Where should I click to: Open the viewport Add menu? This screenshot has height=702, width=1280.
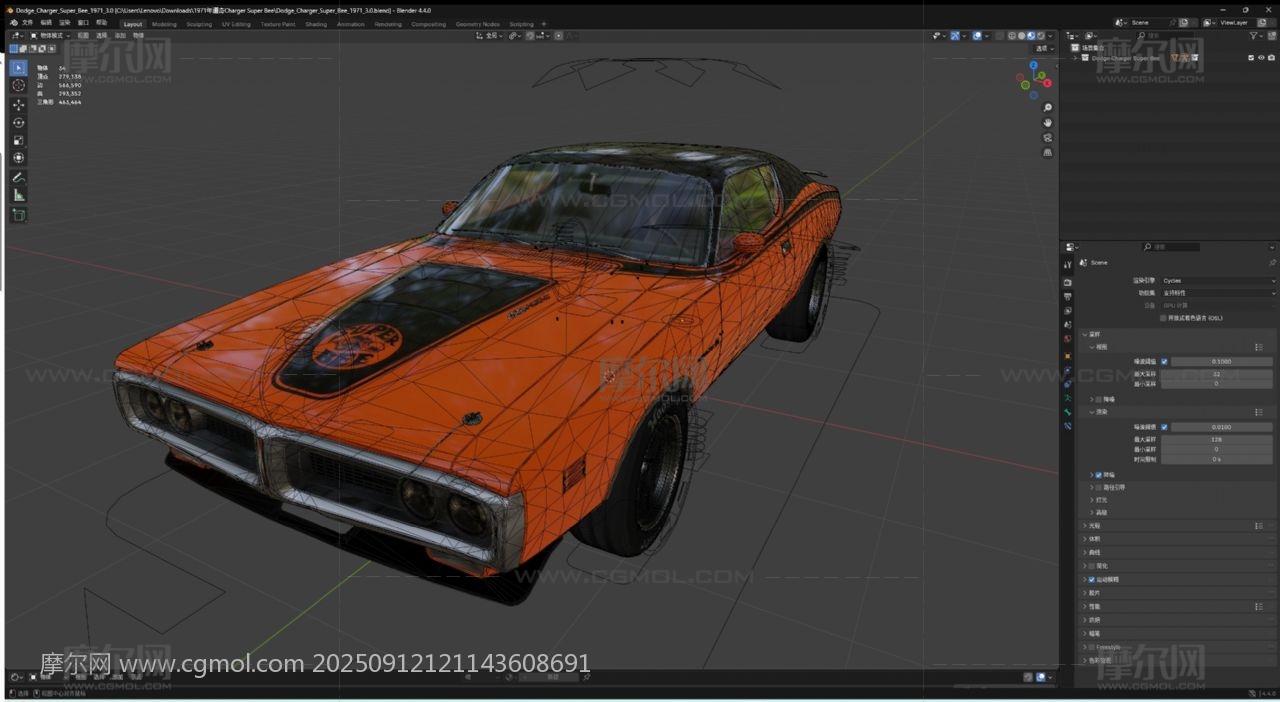tap(120, 35)
